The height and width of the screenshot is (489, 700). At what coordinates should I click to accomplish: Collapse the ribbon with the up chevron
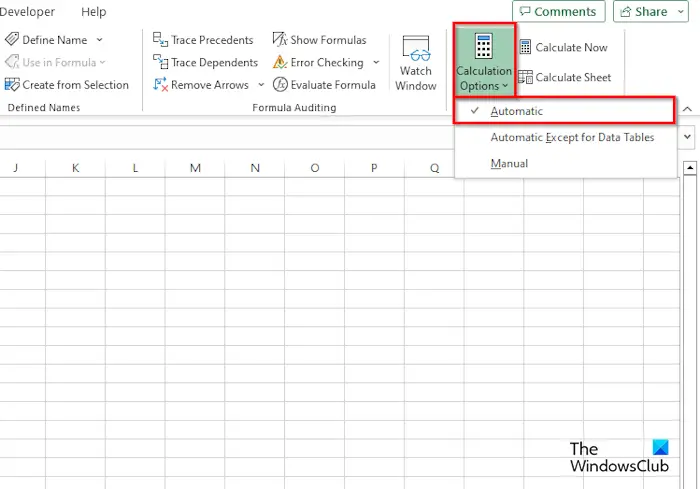click(x=688, y=109)
